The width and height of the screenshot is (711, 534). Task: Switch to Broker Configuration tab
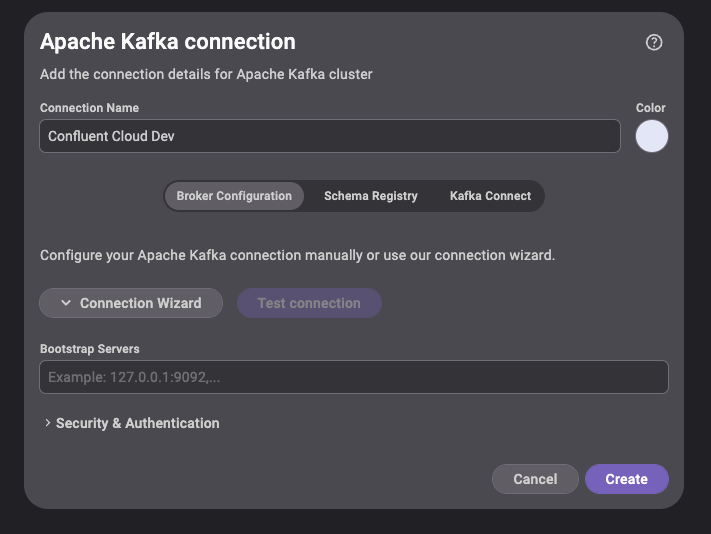pos(234,196)
